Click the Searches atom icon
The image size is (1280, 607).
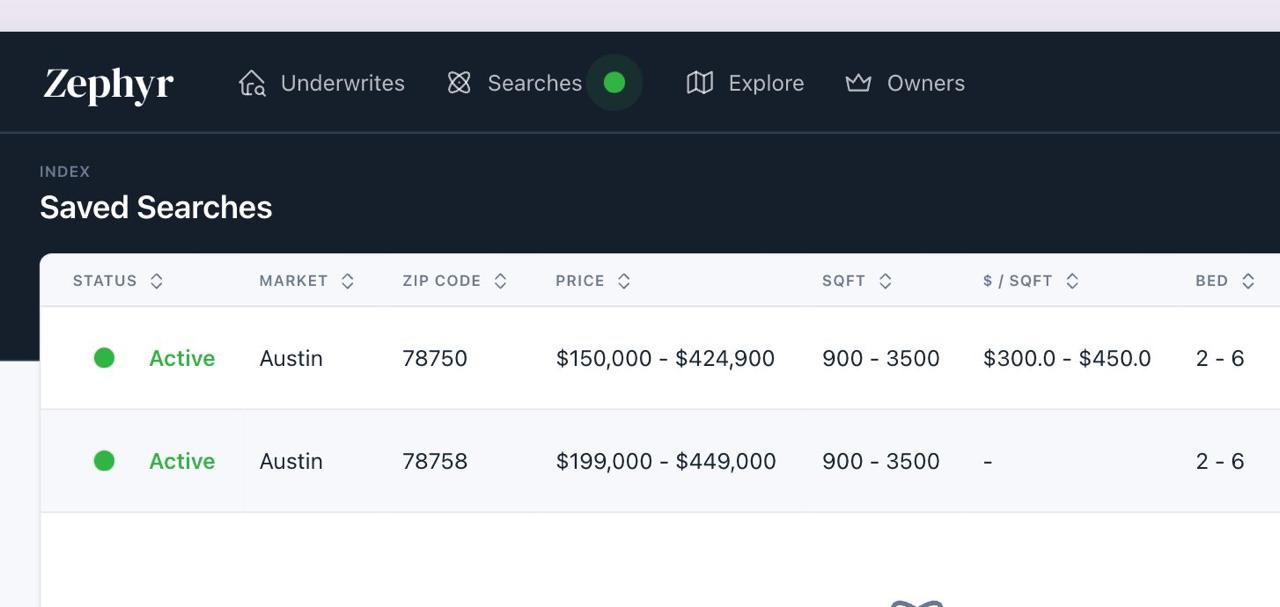tap(459, 83)
